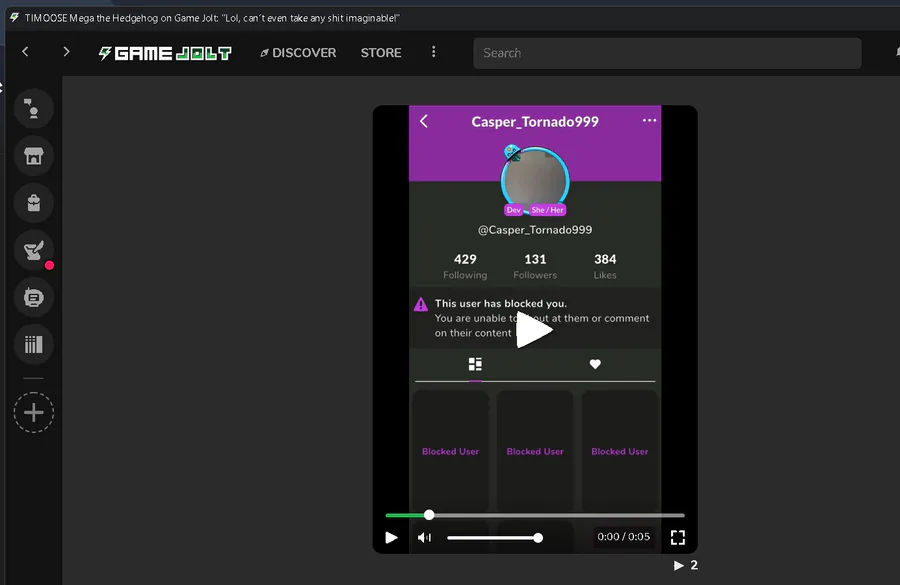The image size is (900, 585).
Task: Click the 0:00 / 0:05 video time display
Action: coord(623,537)
